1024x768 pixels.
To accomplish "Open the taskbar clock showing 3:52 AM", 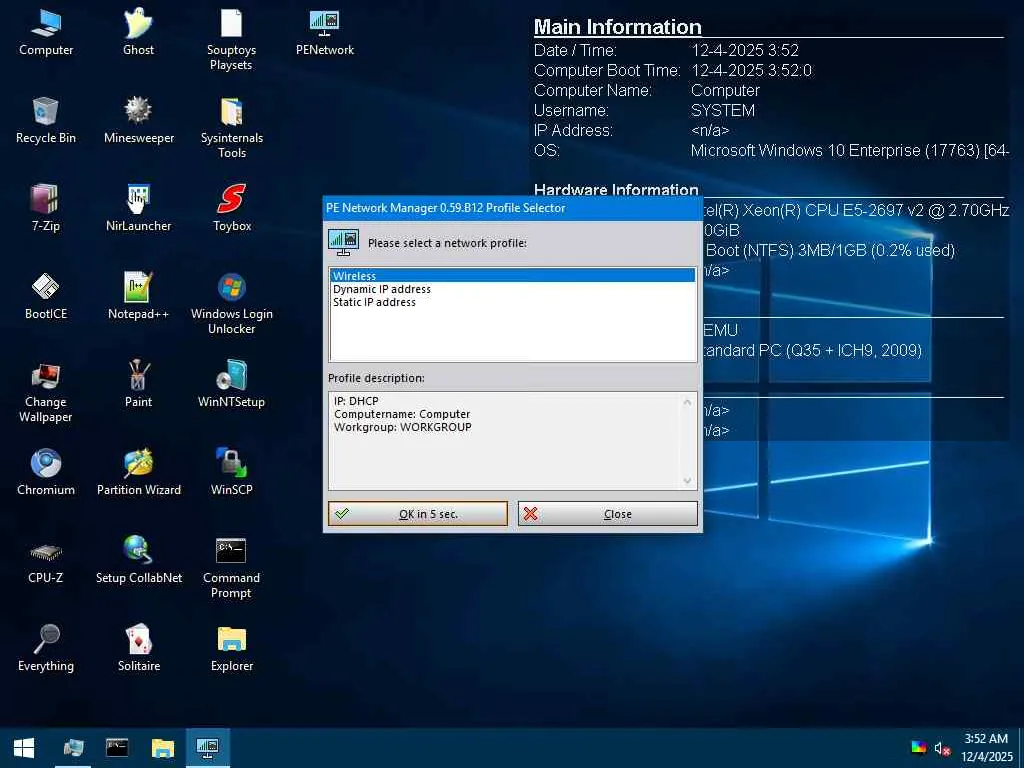I will click(x=986, y=748).
